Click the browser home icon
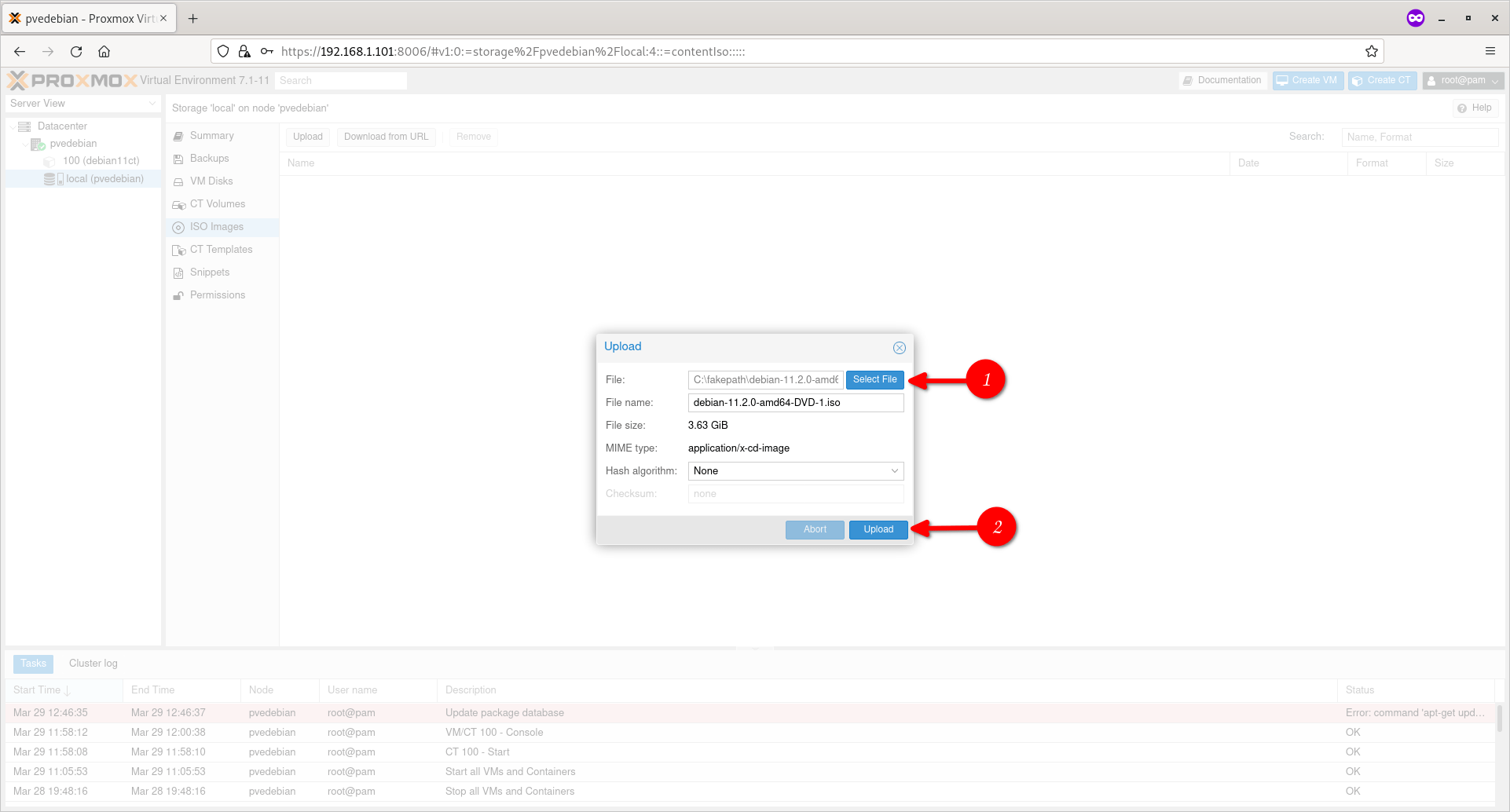This screenshot has height=812, width=1510. tap(104, 52)
